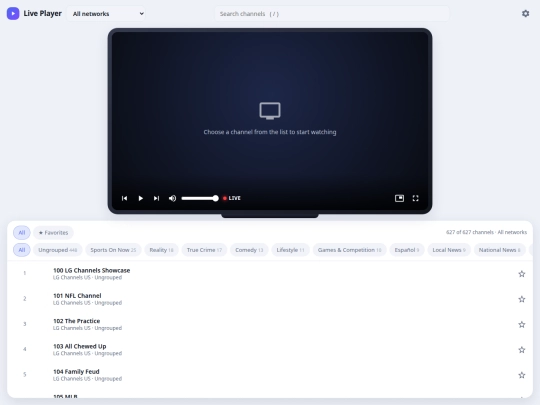Open the settings gear

tap(525, 13)
